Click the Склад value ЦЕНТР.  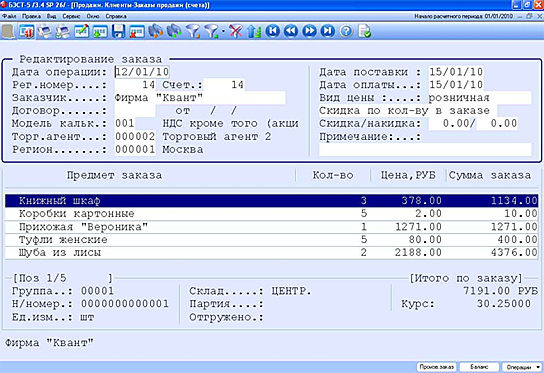291,291
